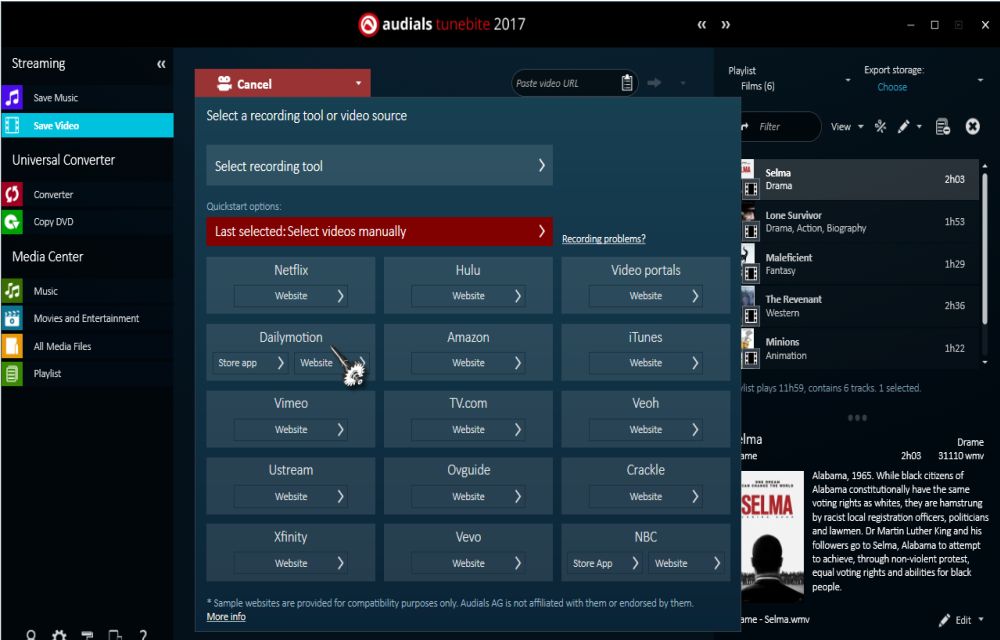This screenshot has width=1000, height=640.
Task: Open the TV.com Website button
Action: point(468,430)
